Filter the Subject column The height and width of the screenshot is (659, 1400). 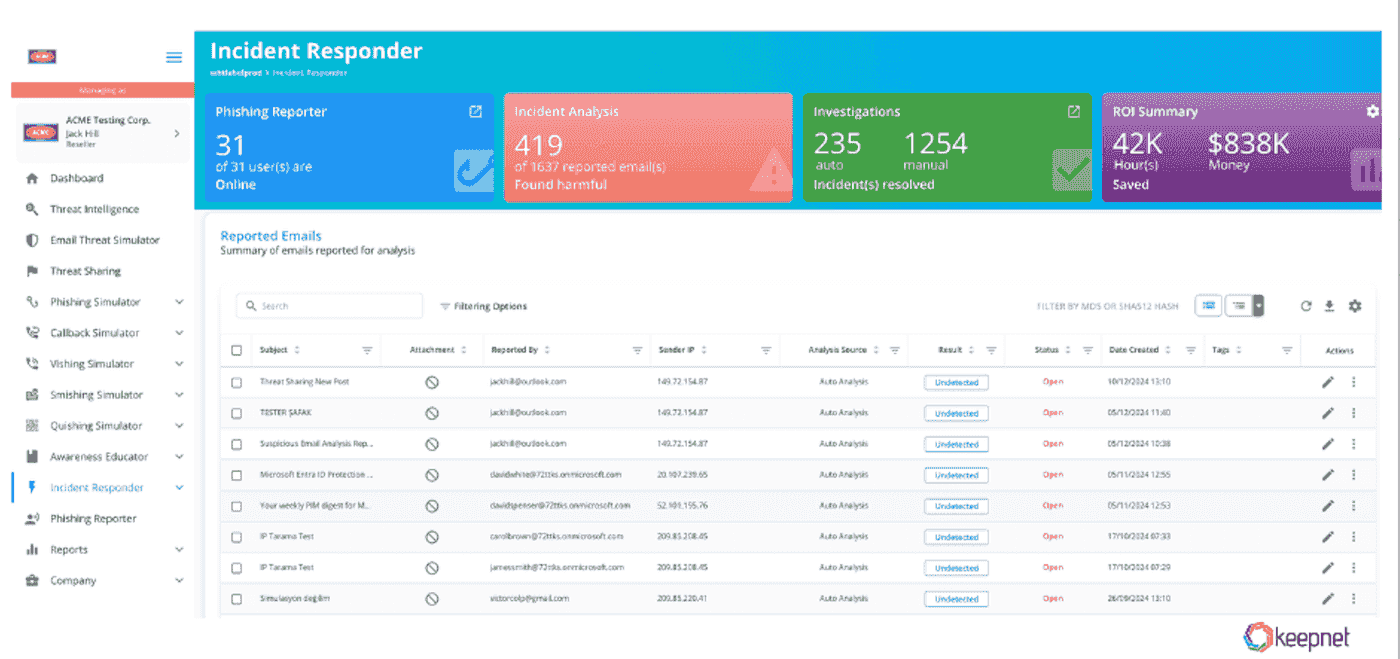tap(367, 350)
